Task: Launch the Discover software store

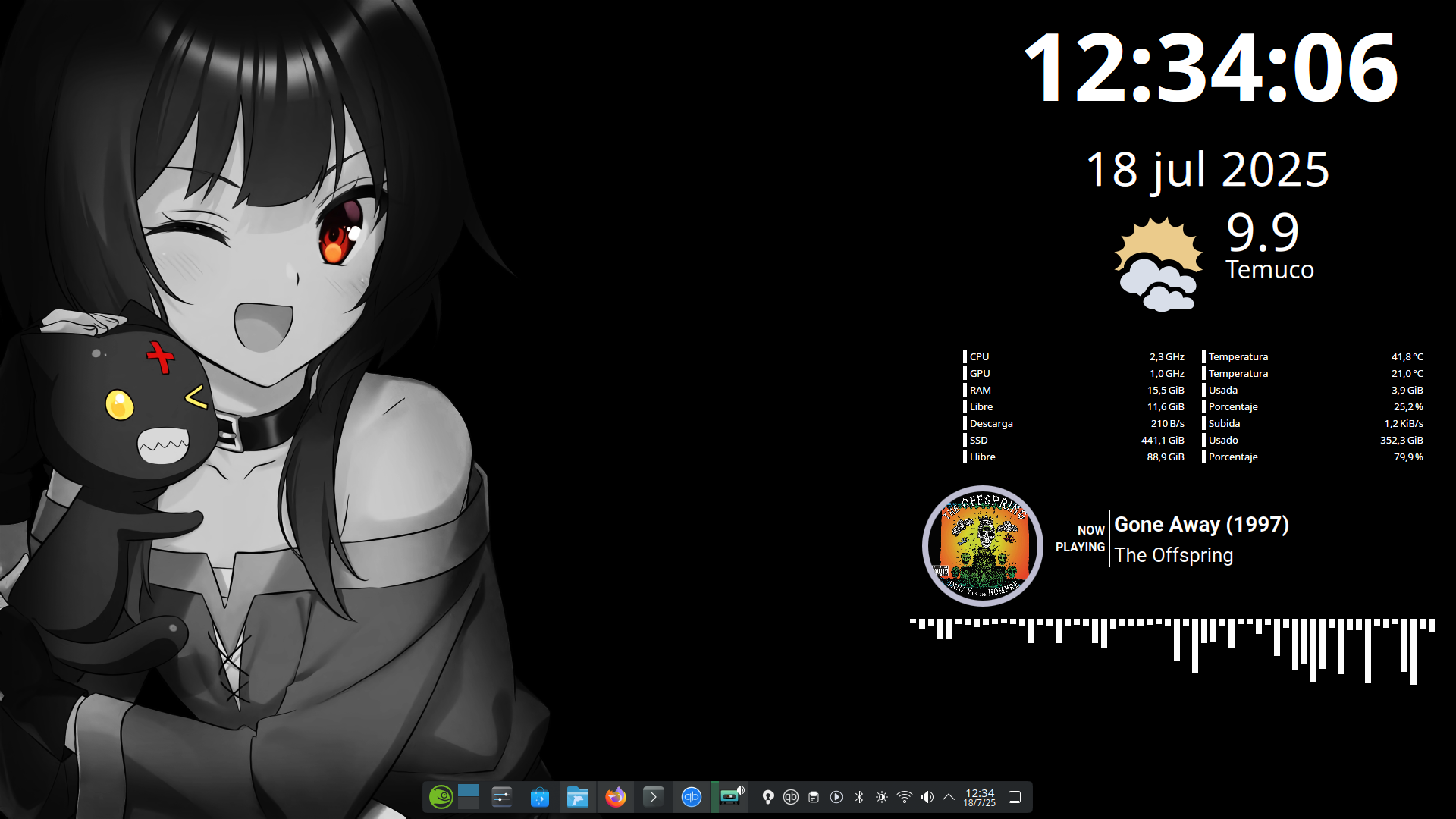Action: click(540, 797)
